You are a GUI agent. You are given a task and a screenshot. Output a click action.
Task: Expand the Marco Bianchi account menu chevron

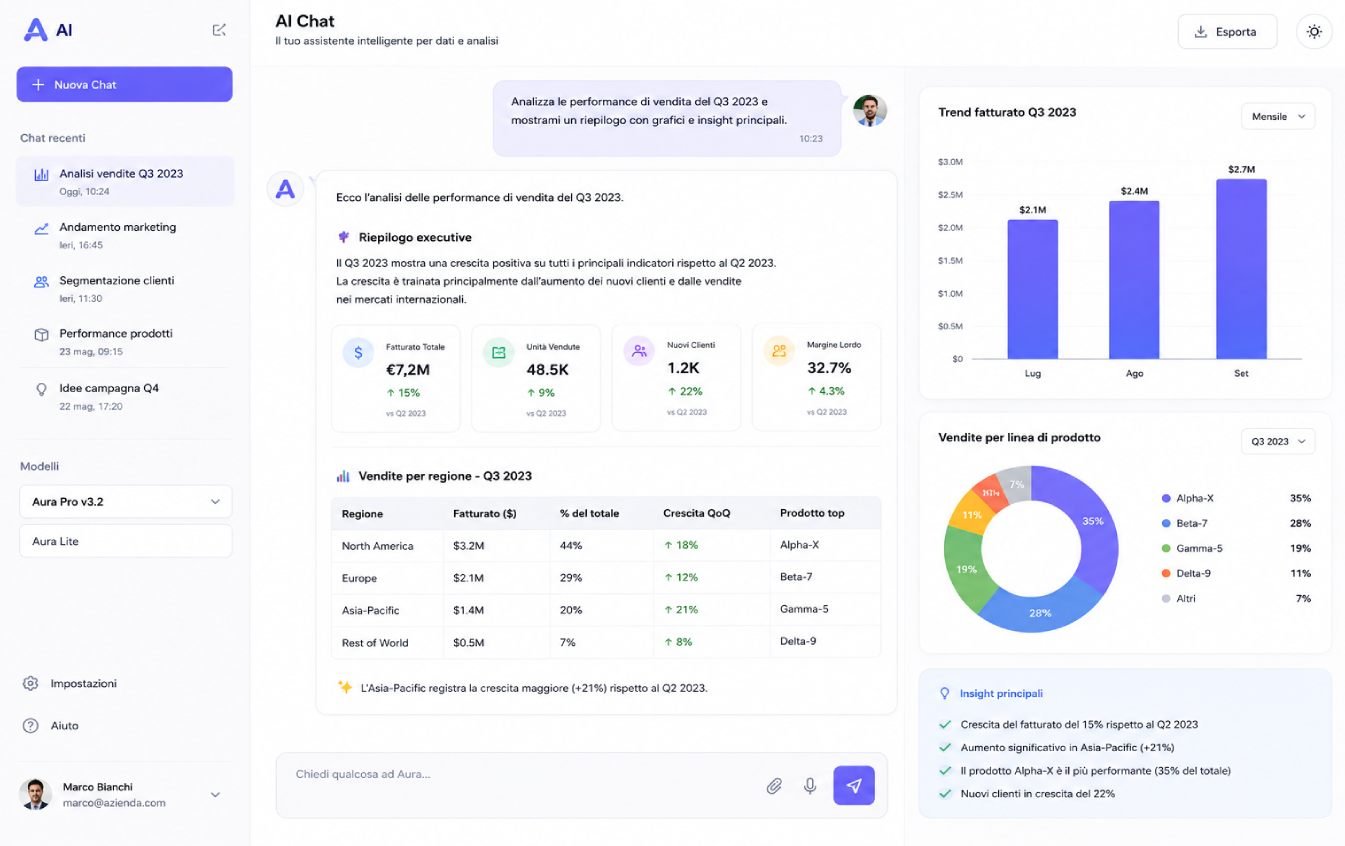[215, 795]
